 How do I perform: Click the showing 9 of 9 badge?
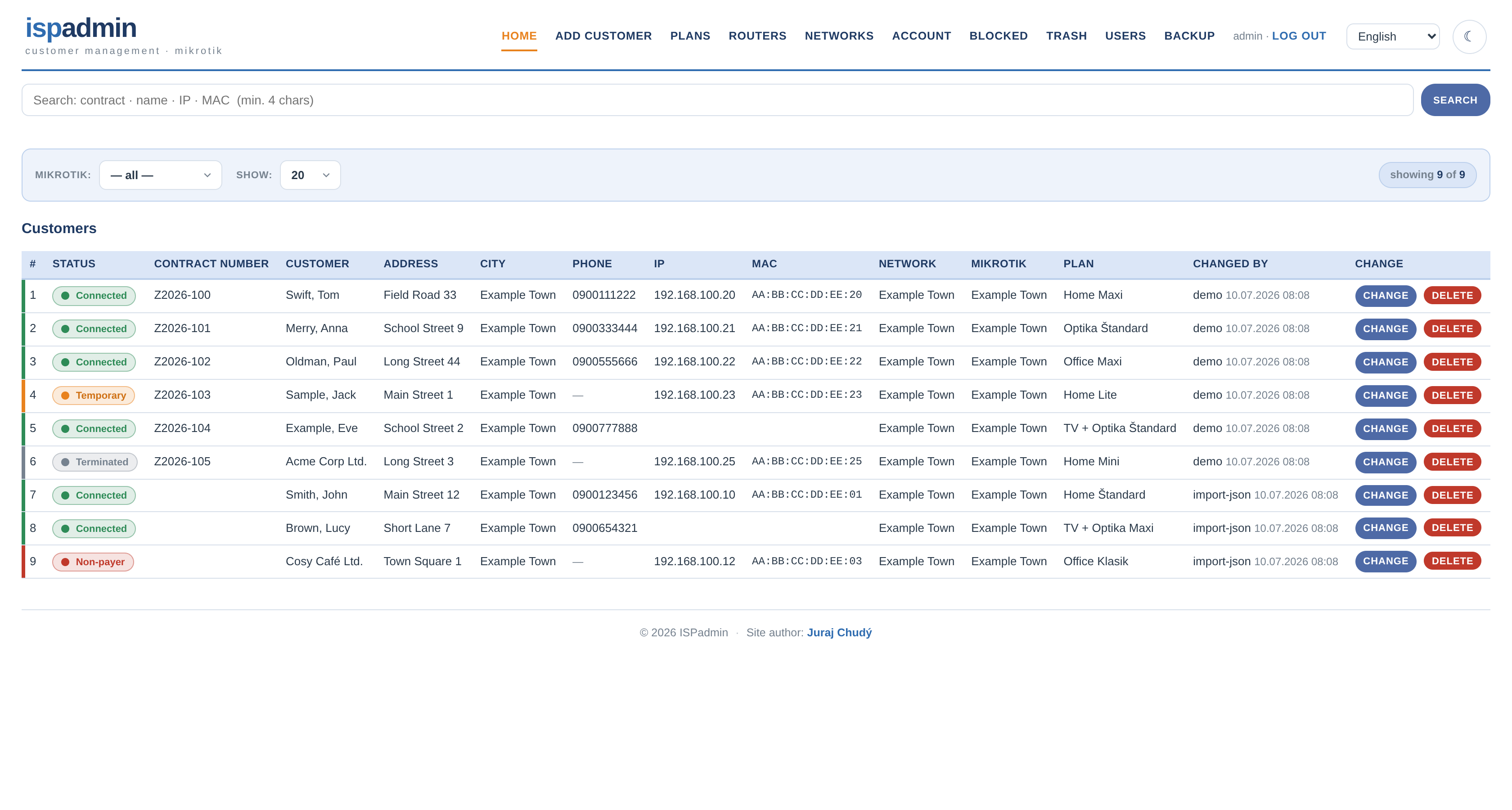tap(1427, 174)
